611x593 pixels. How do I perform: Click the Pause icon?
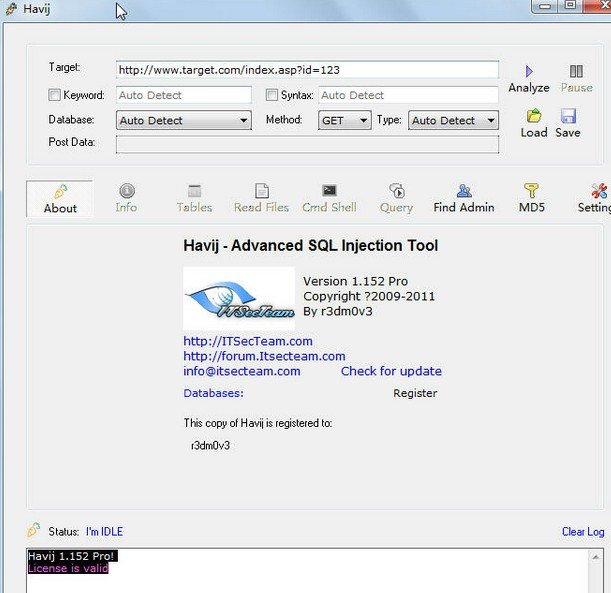[x=576, y=71]
